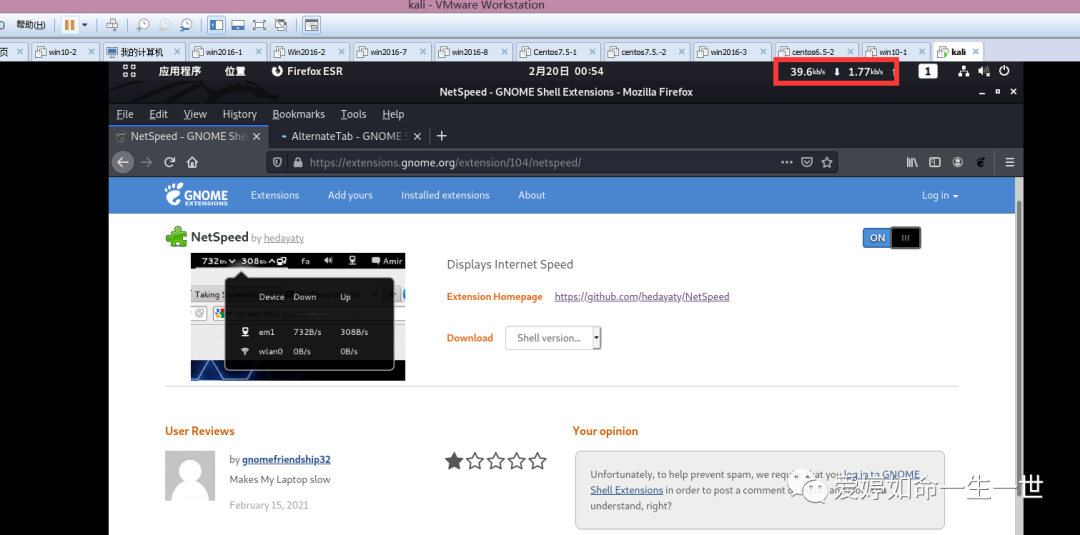The image size is (1080, 535).
Task: Open the GNOME activities grid icon
Action: coord(129,71)
